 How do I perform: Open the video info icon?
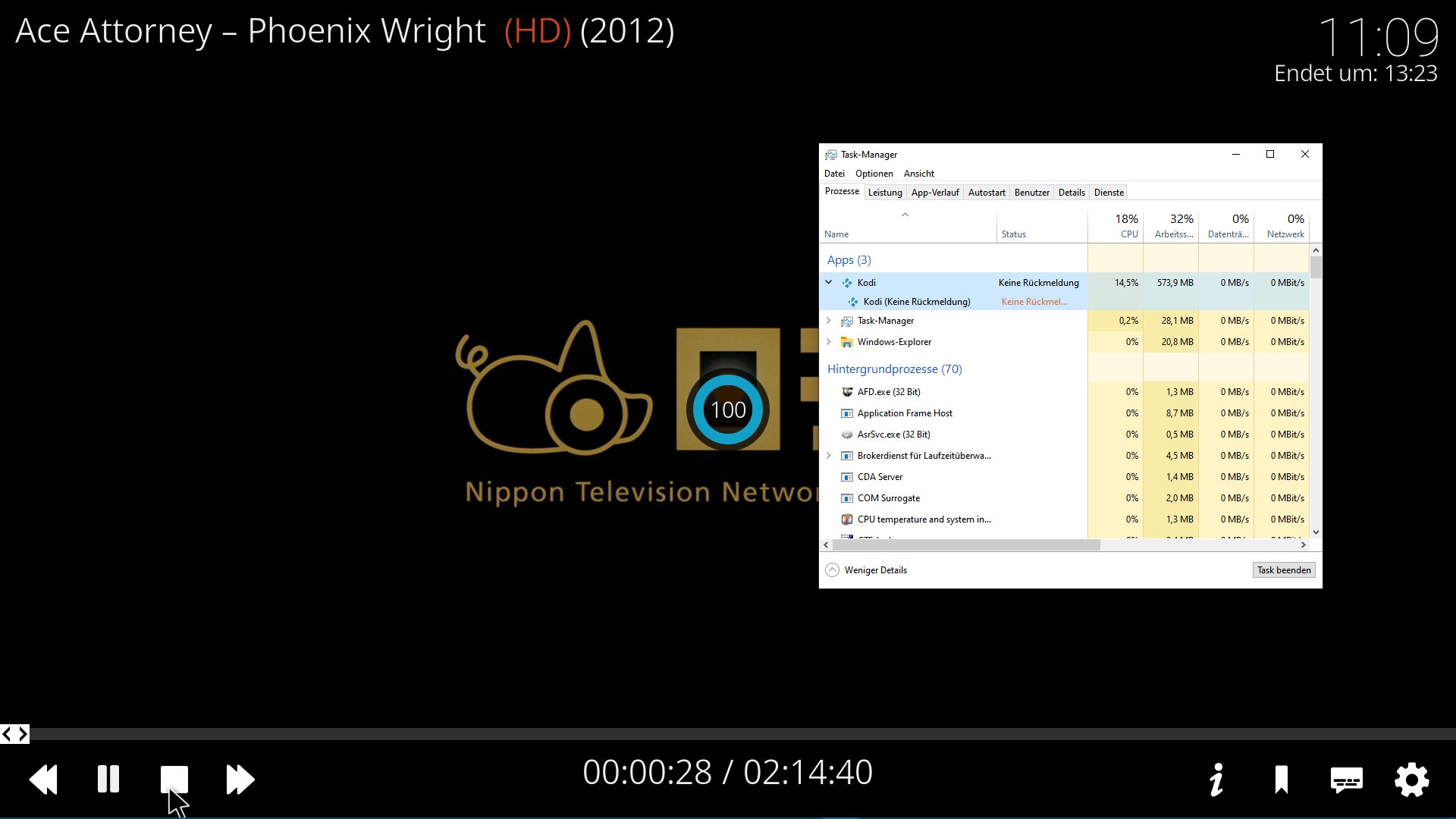(1217, 780)
